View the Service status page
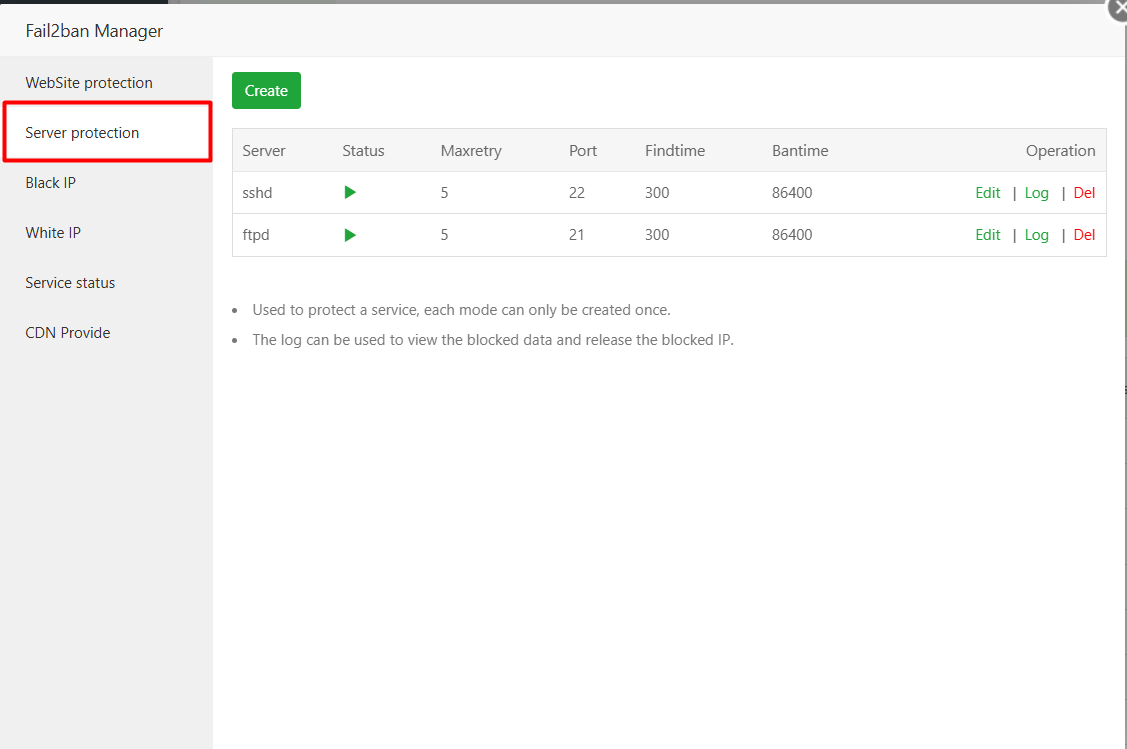This screenshot has width=1127, height=749. 70,282
